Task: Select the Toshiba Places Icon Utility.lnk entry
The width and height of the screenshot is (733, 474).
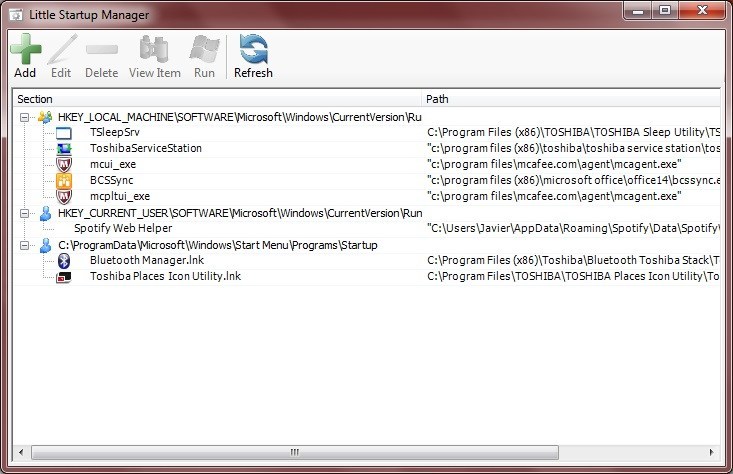Action: tap(165, 276)
